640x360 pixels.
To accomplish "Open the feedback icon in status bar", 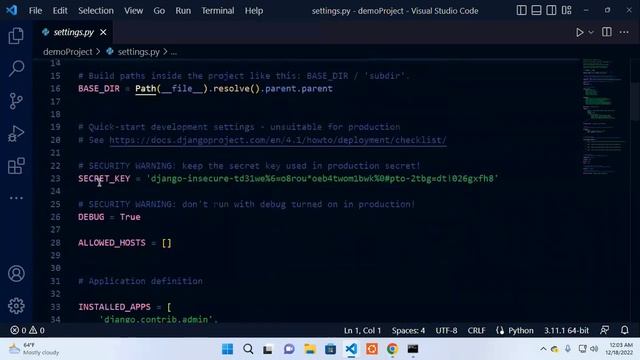I will tap(604, 330).
